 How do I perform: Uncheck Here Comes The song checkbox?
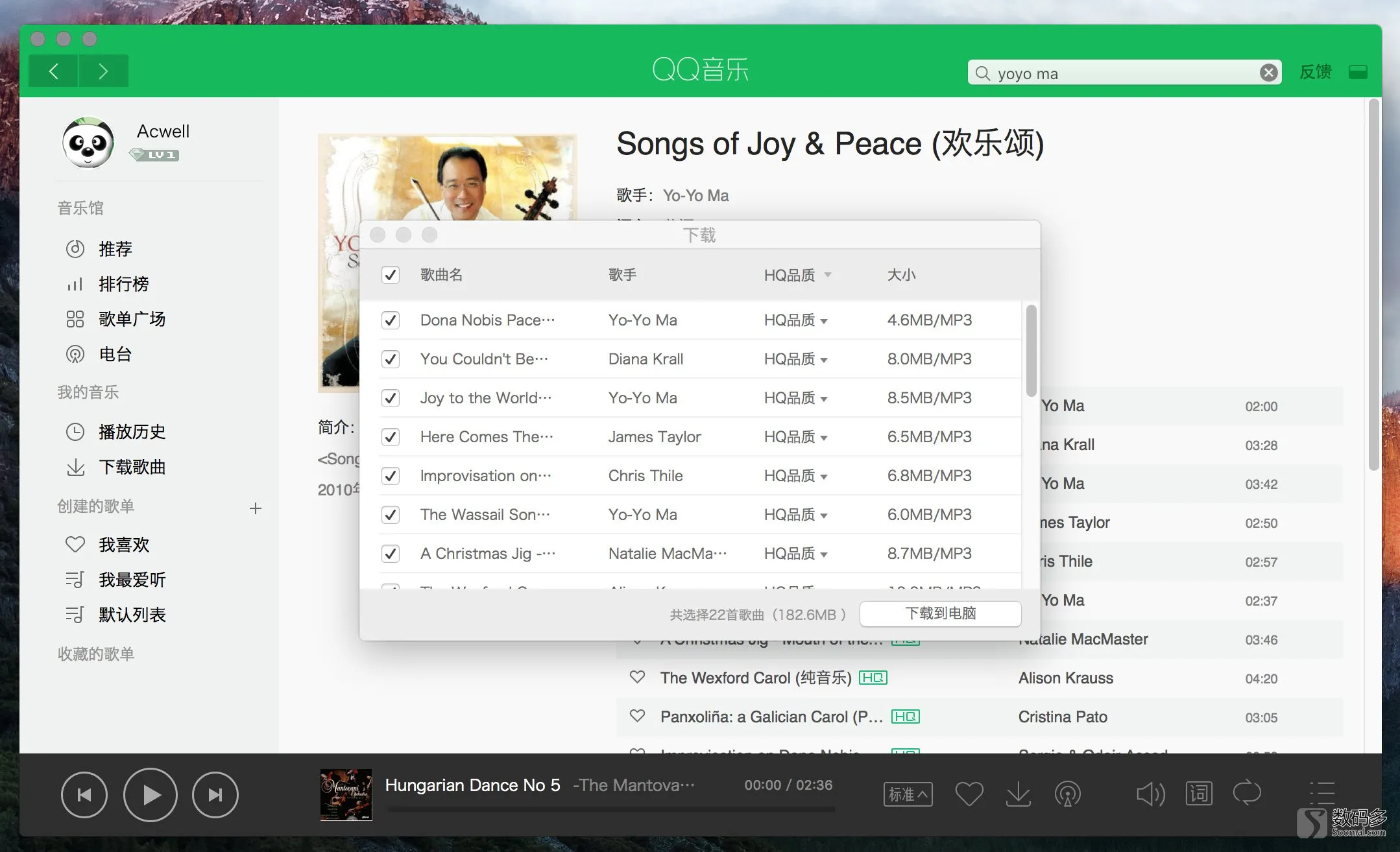click(391, 437)
